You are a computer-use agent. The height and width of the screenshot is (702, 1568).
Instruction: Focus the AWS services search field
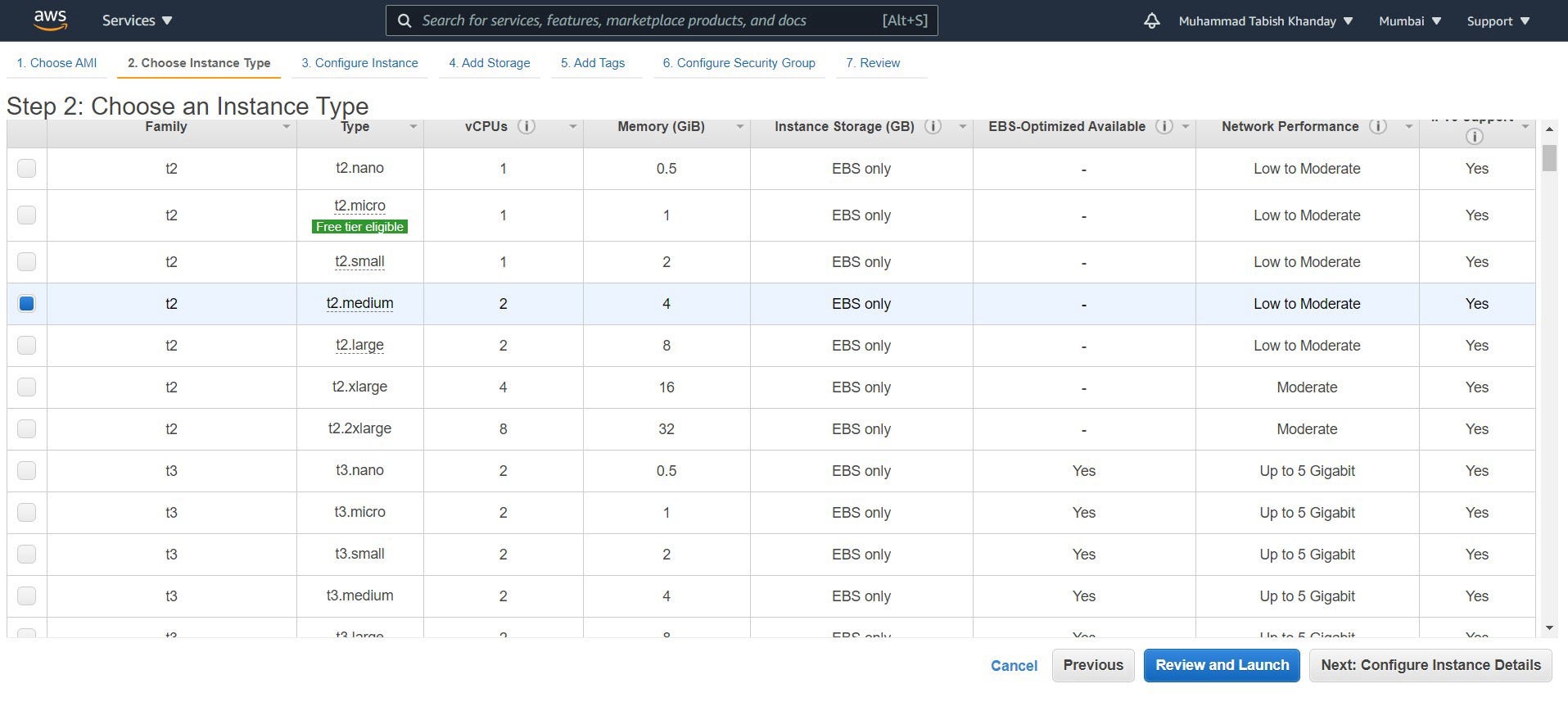pos(647,20)
